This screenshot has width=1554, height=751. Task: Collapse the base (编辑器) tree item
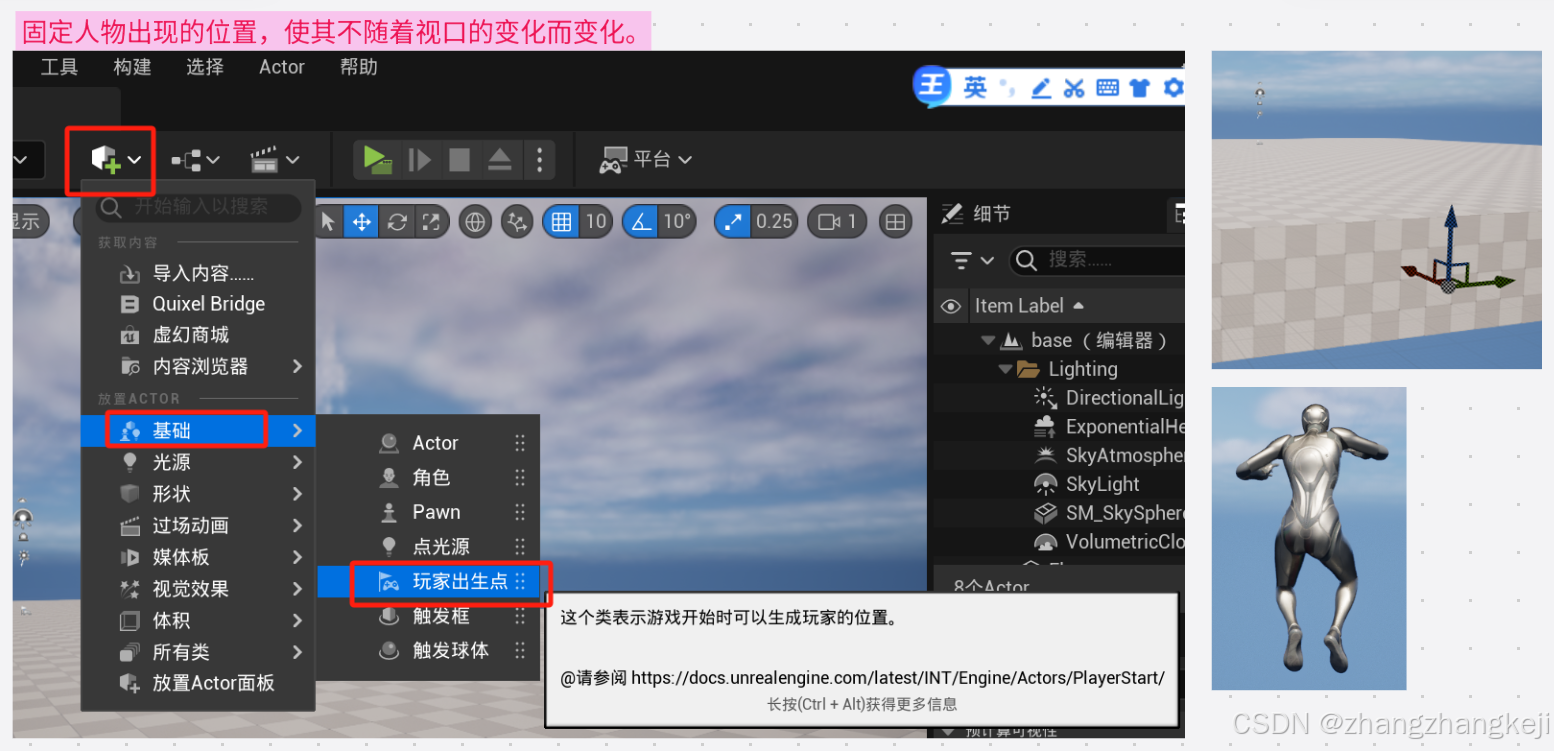(986, 339)
